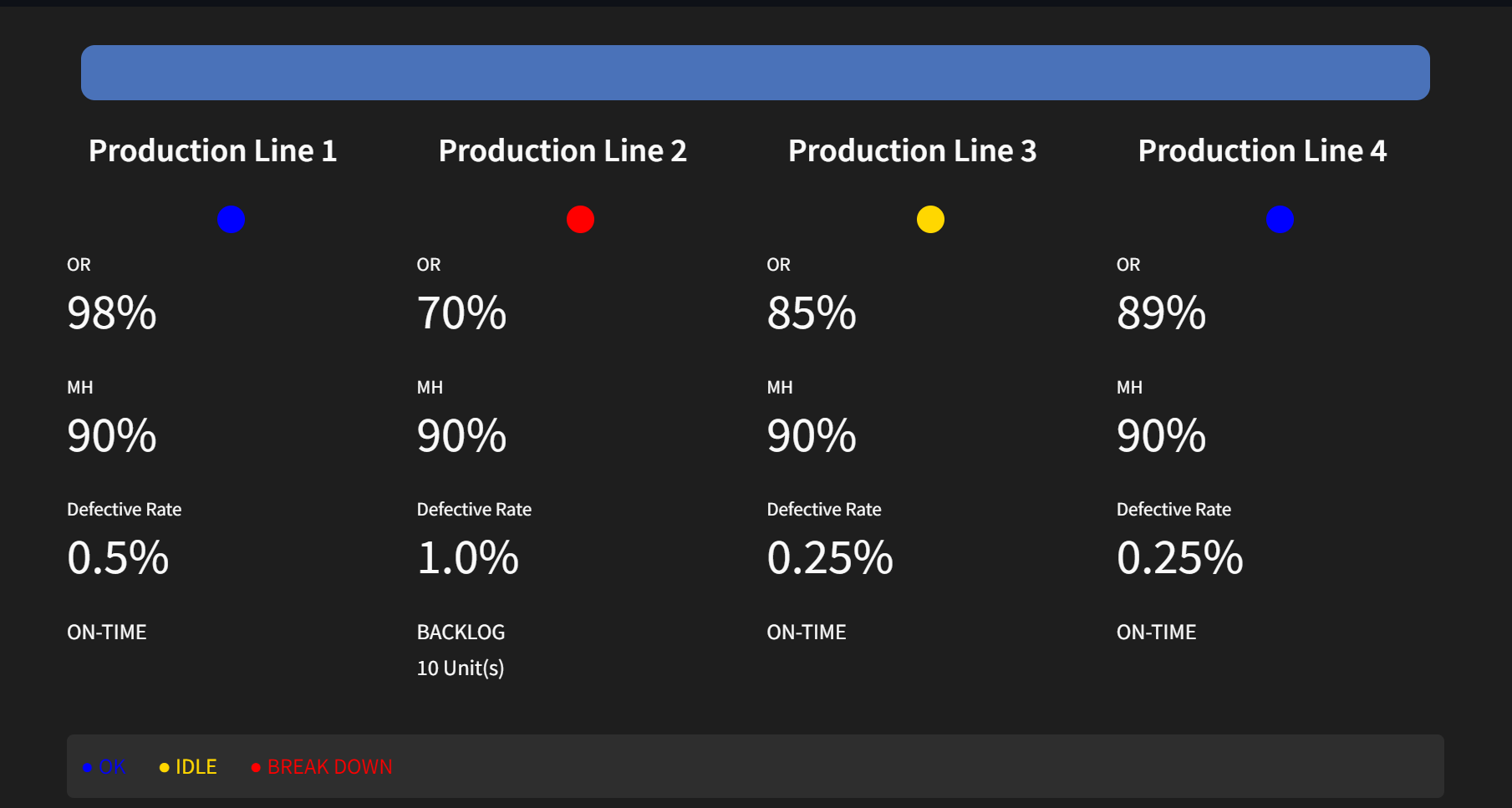Screen dimensions: 1512x808
Task: Click Production Line 4 blue status dot
Action: point(1280,219)
